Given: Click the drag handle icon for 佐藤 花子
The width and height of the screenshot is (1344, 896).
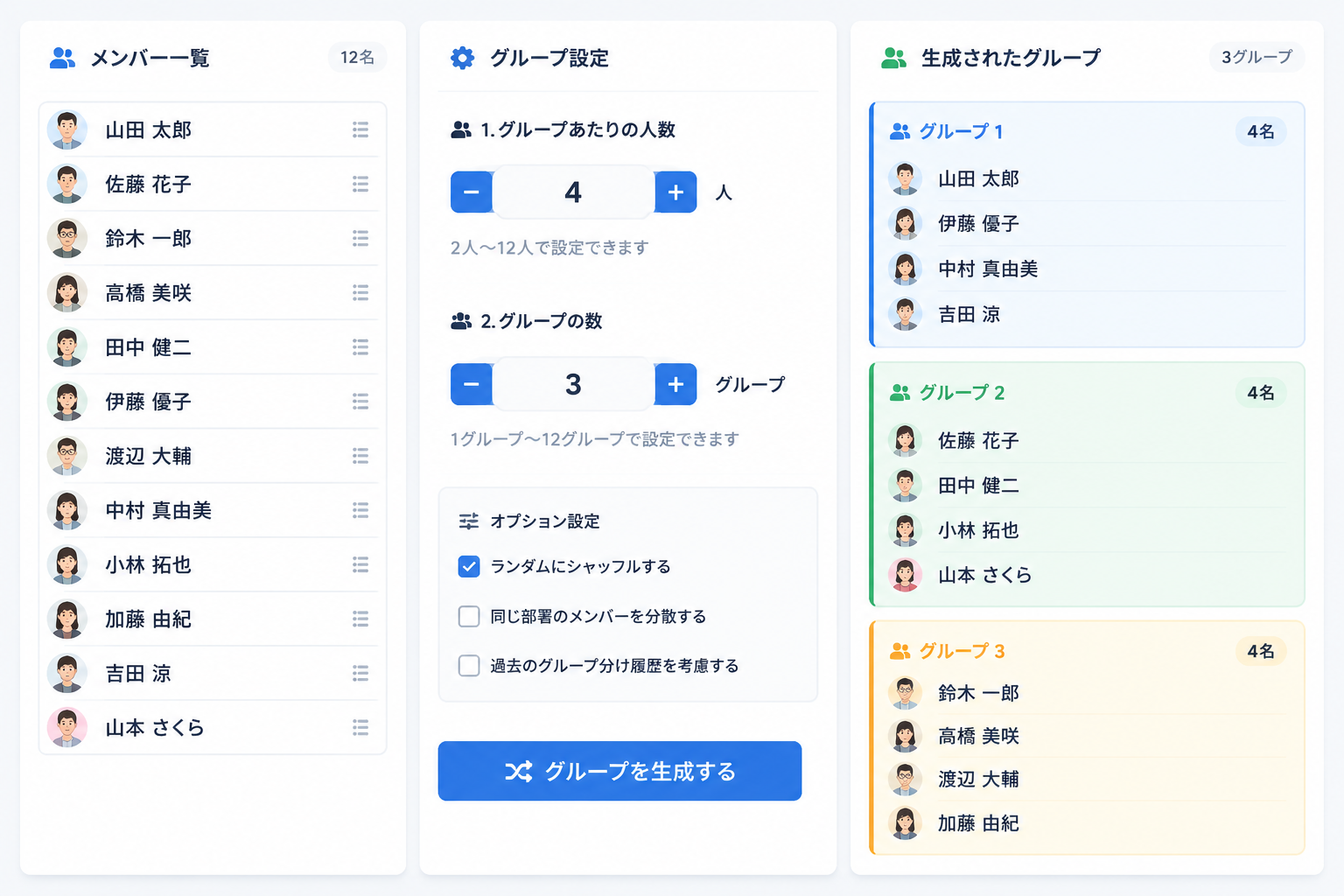Looking at the screenshot, I should point(360,184).
